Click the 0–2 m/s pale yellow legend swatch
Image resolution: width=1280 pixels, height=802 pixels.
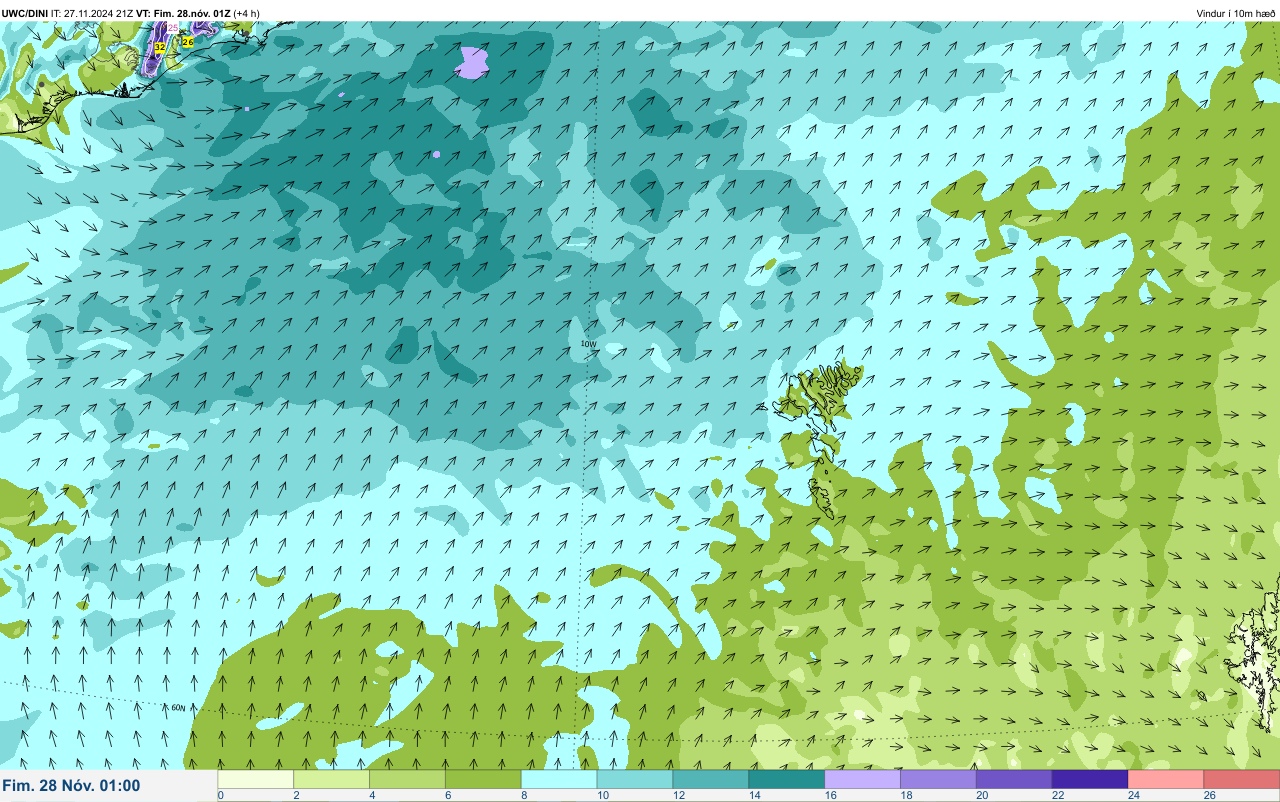click(255, 779)
